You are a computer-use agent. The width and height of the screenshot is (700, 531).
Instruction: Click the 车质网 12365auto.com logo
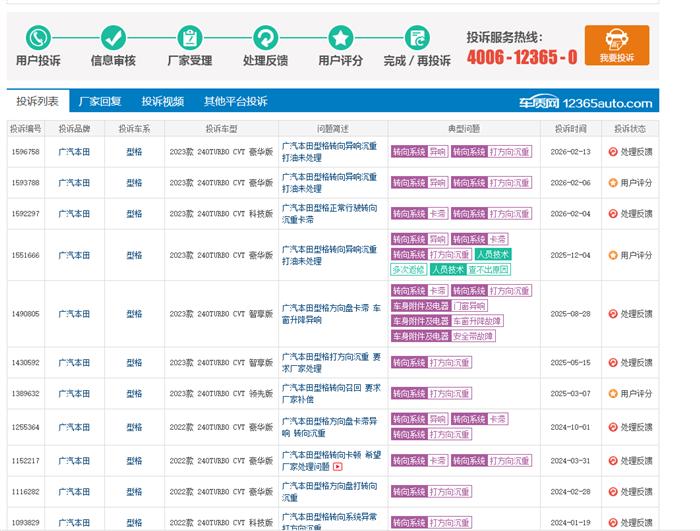[x=585, y=103]
